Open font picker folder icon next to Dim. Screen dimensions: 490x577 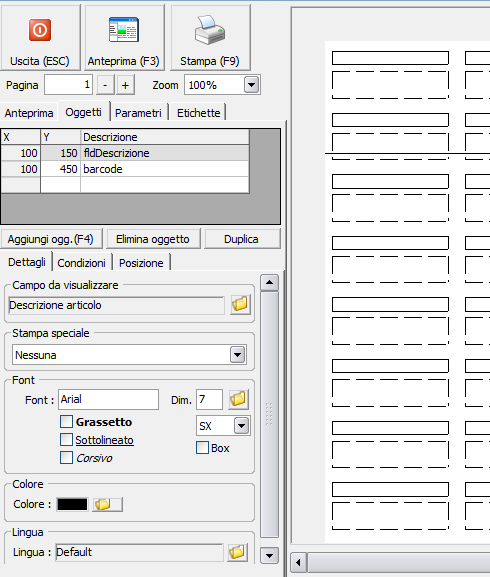coord(238,399)
